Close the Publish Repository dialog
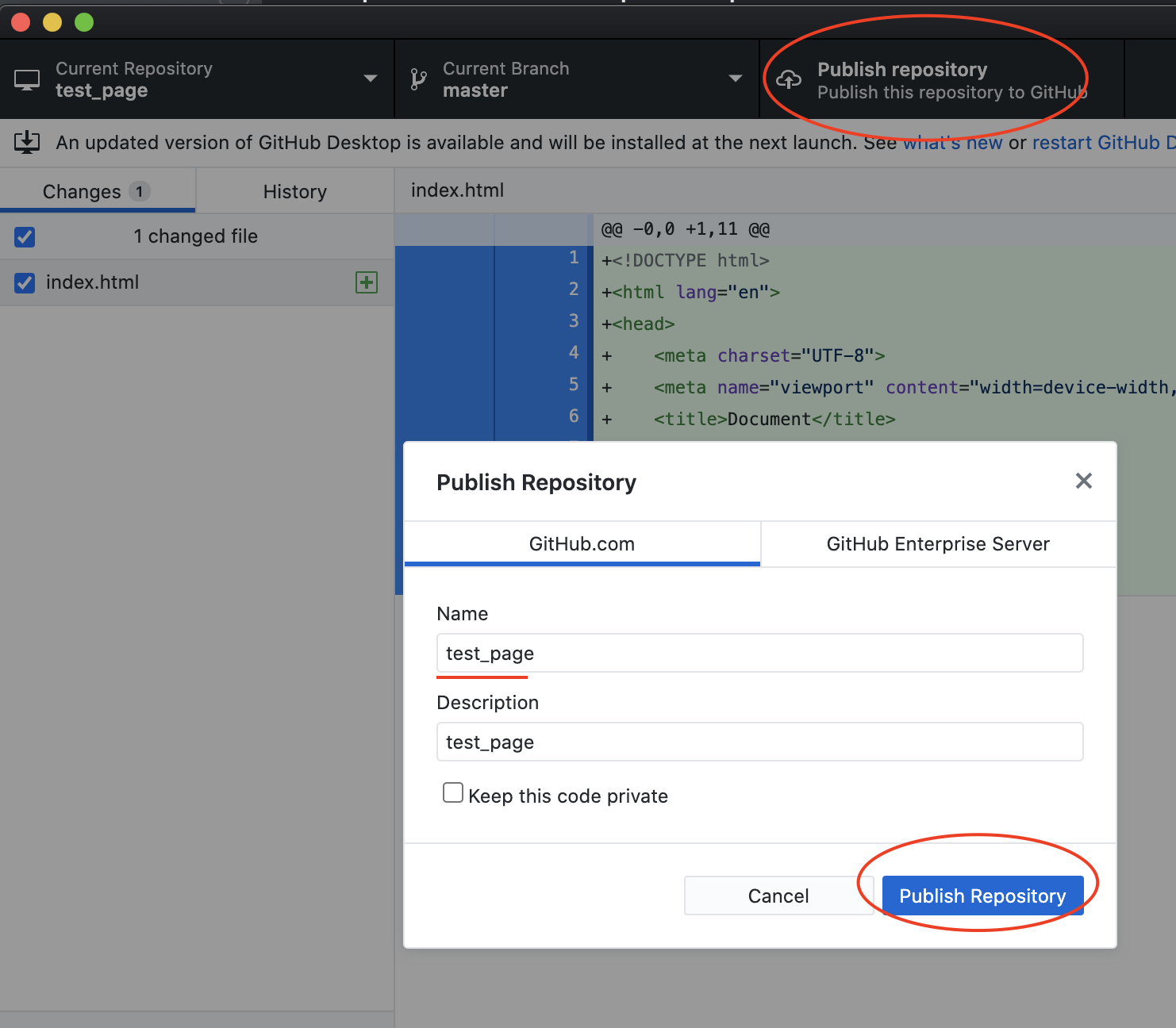 click(x=1084, y=481)
